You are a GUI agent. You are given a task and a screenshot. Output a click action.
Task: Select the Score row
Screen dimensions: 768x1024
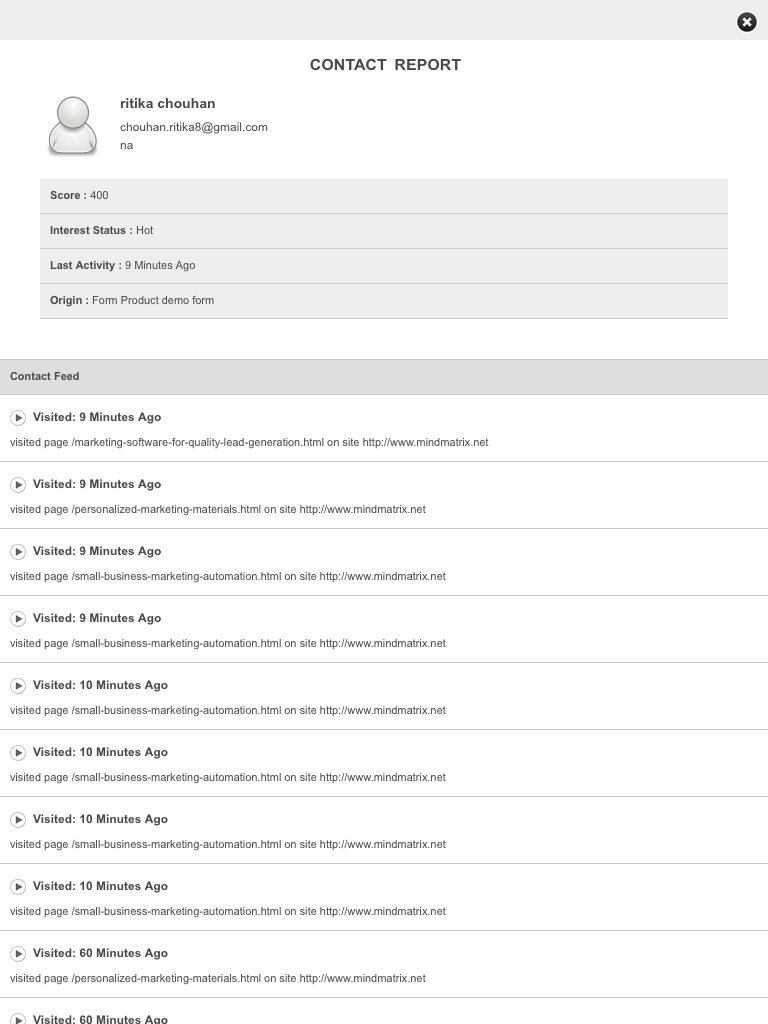[384, 196]
